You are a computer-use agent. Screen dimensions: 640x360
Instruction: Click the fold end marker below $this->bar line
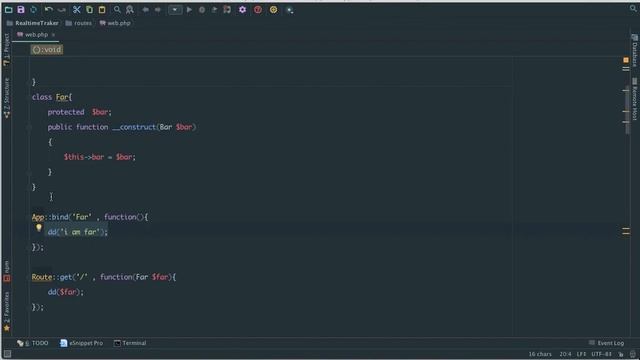[29, 172]
